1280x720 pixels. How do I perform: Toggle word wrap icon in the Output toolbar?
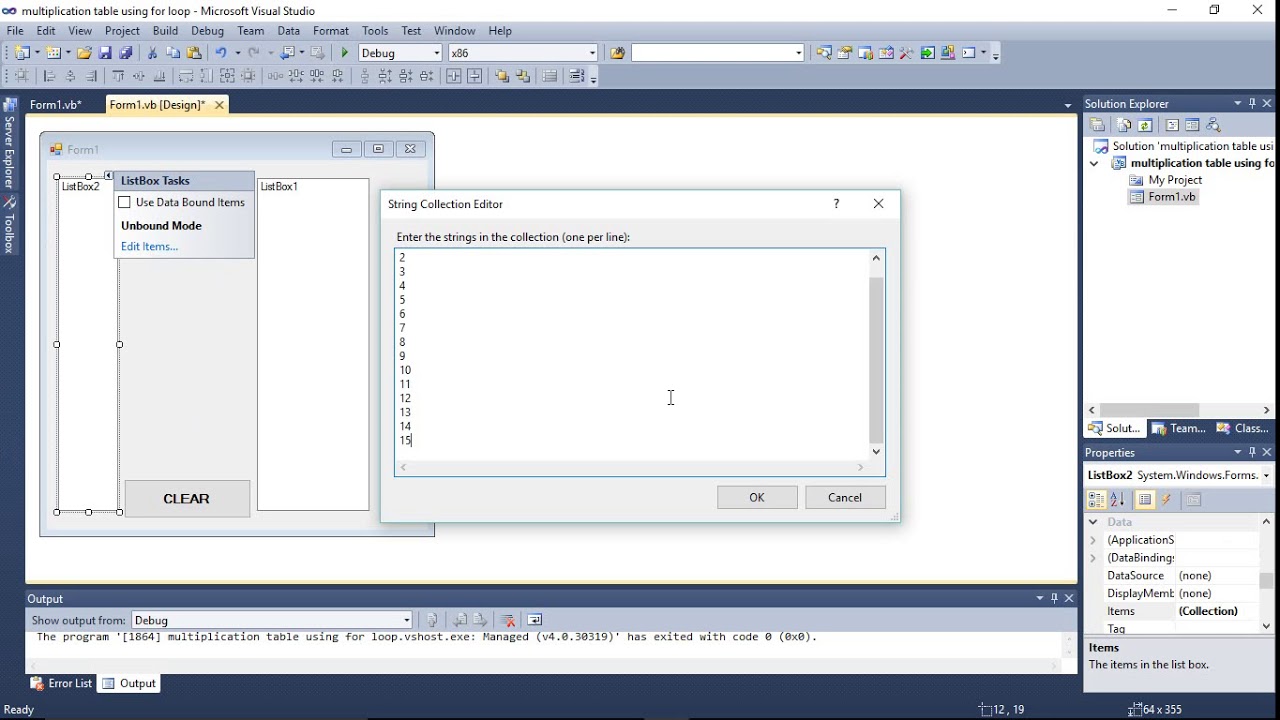click(534, 620)
